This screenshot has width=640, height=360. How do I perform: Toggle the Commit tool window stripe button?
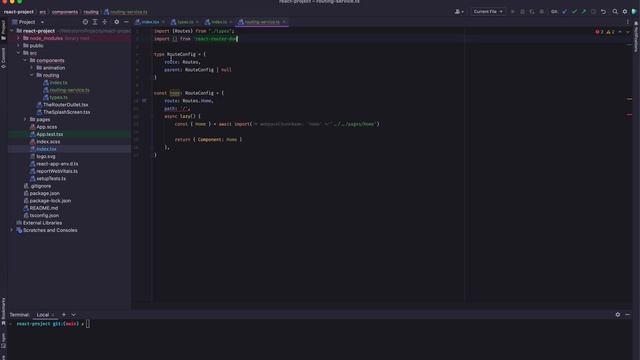point(3,58)
